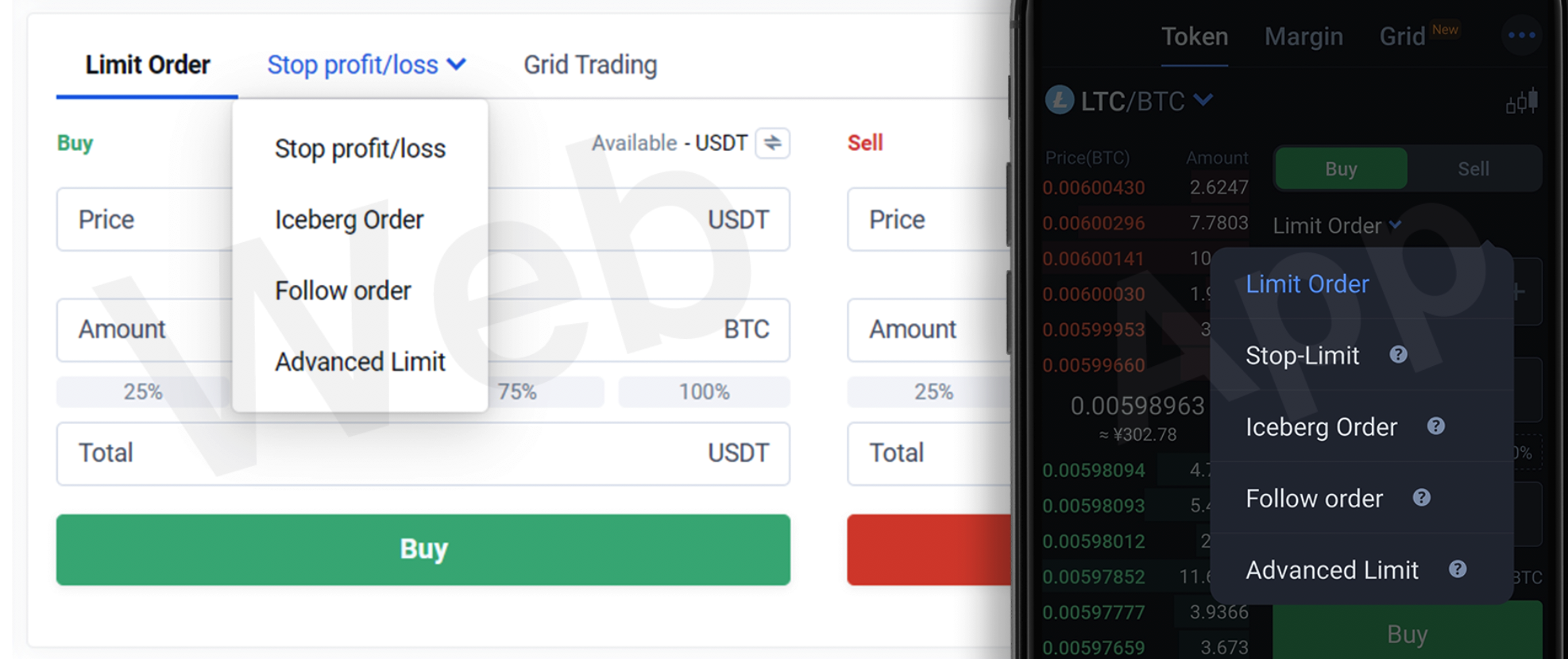Viewport: 1568px width, 659px height.
Task: Click help icon beside Follow order
Action: [1421, 498]
